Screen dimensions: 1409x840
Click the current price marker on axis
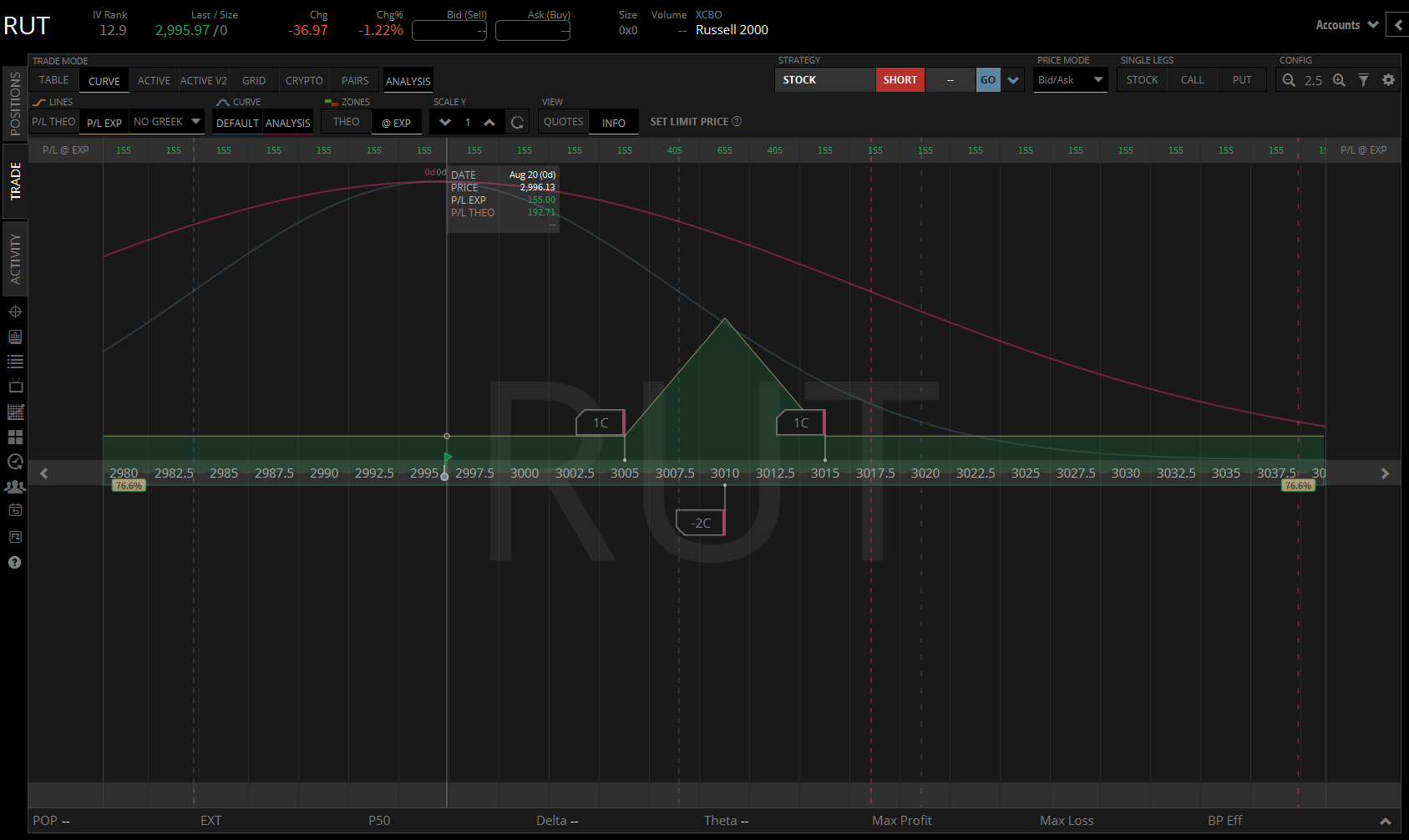444,476
